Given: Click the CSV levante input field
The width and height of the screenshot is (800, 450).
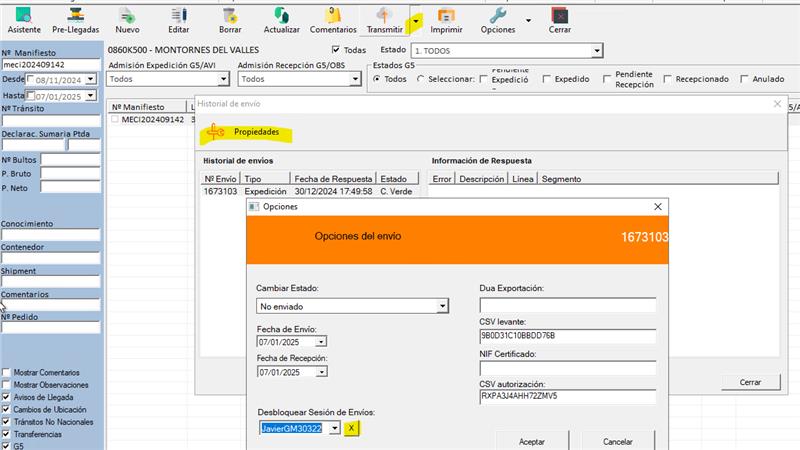Looking at the screenshot, I should pyautogui.click(x=567, y=336).
